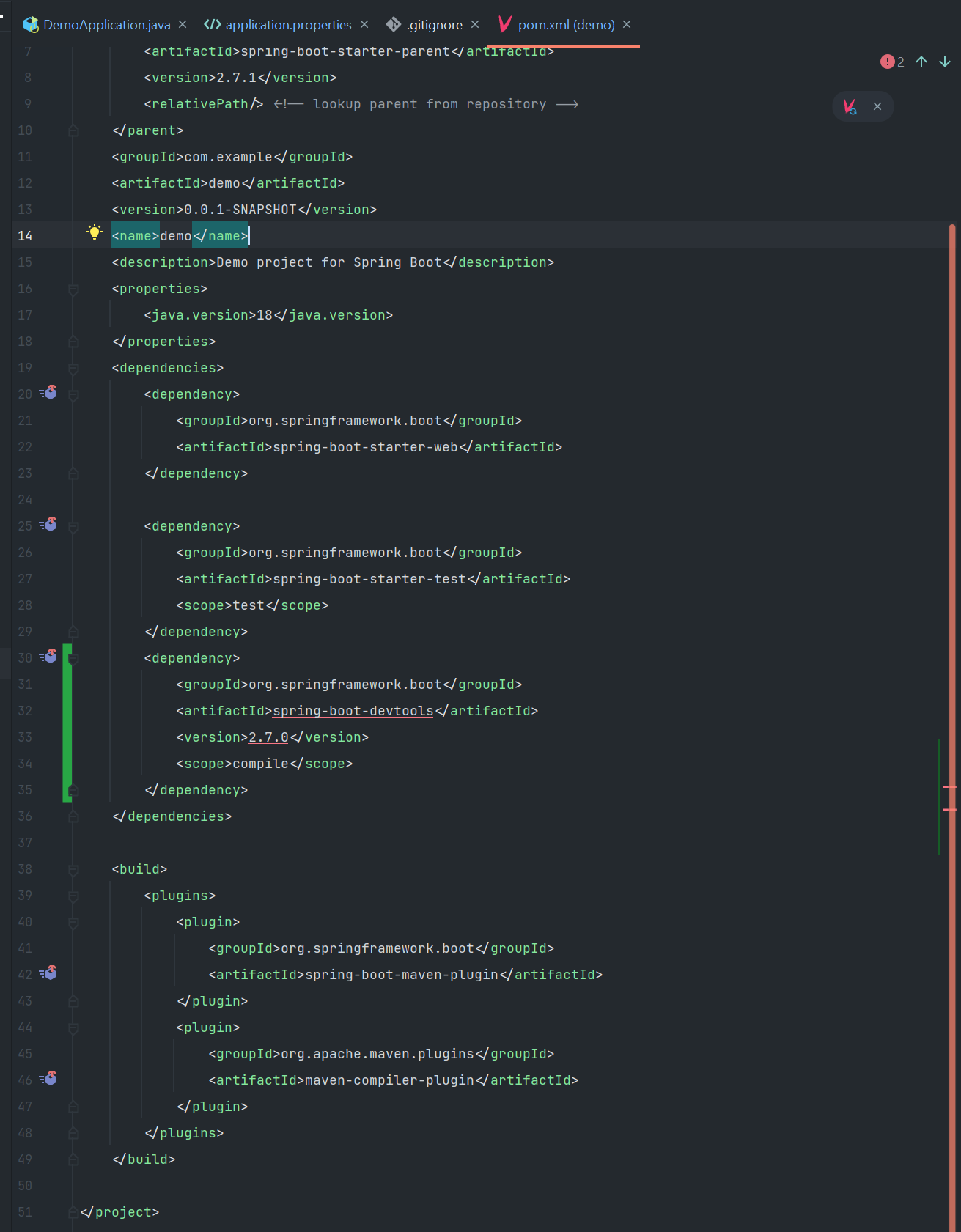
Task: Collapse the build block on line 38
Action: click(x=73, y=869)
